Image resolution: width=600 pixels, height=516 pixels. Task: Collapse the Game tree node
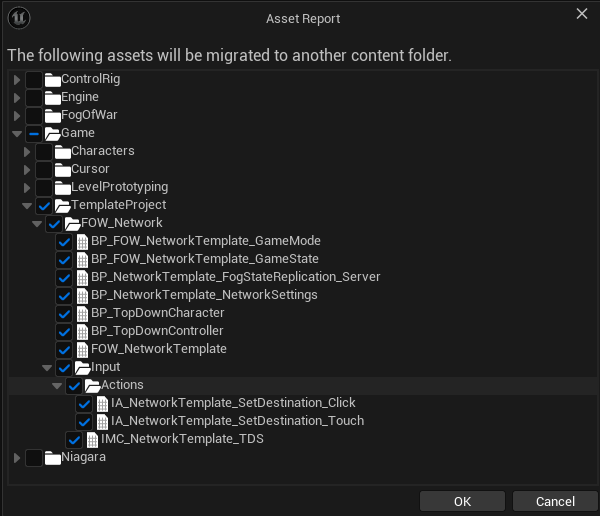point(17,134)
